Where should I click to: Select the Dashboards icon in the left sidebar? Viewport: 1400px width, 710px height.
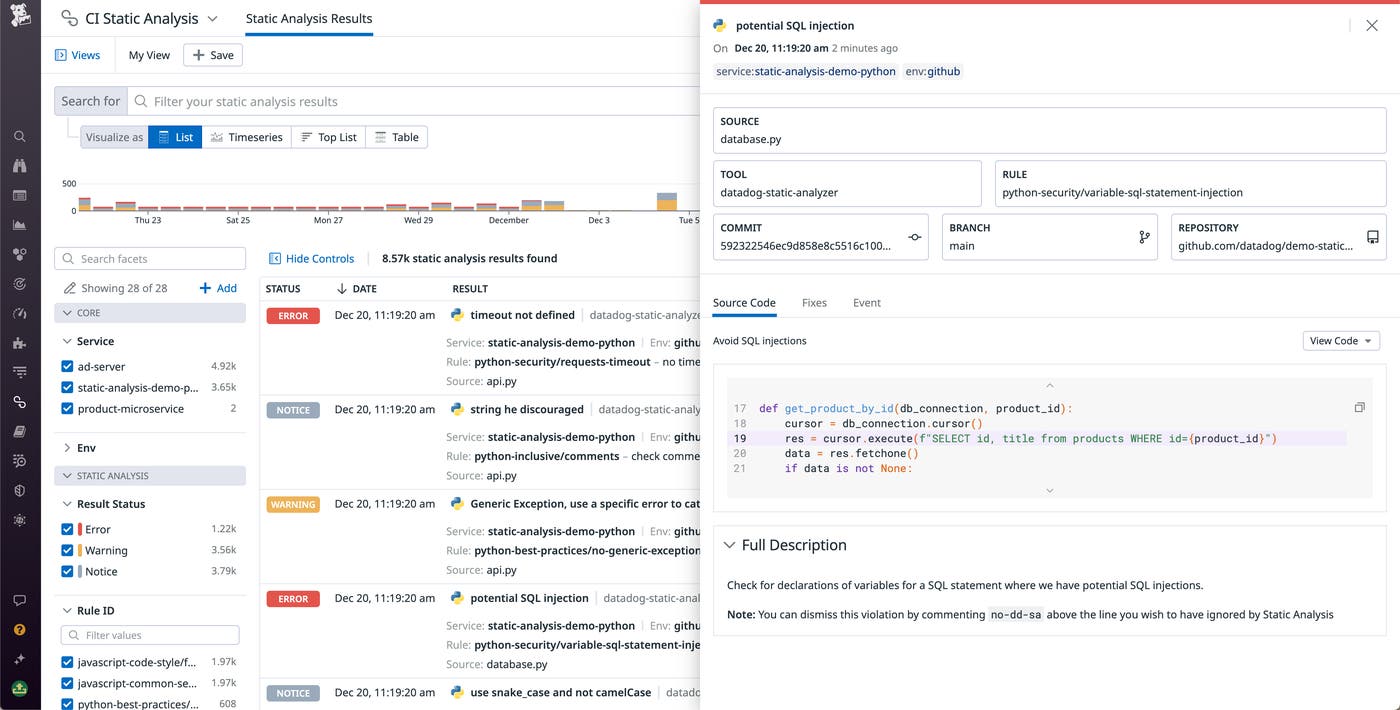20,196
